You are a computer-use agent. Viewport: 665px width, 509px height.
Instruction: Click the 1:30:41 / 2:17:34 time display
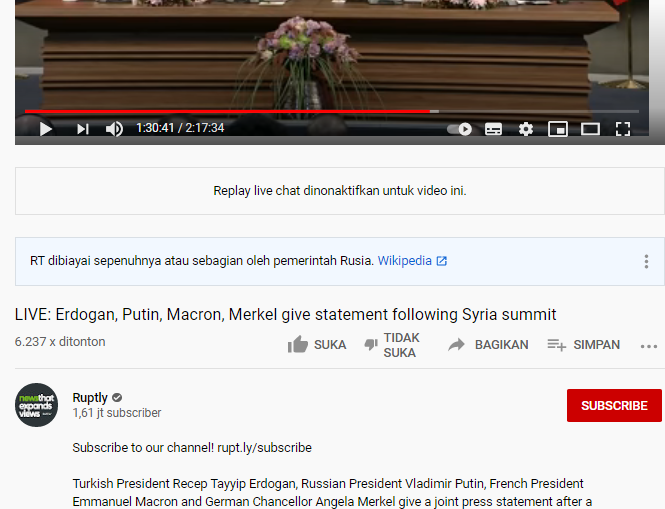[x=180, y=128]
